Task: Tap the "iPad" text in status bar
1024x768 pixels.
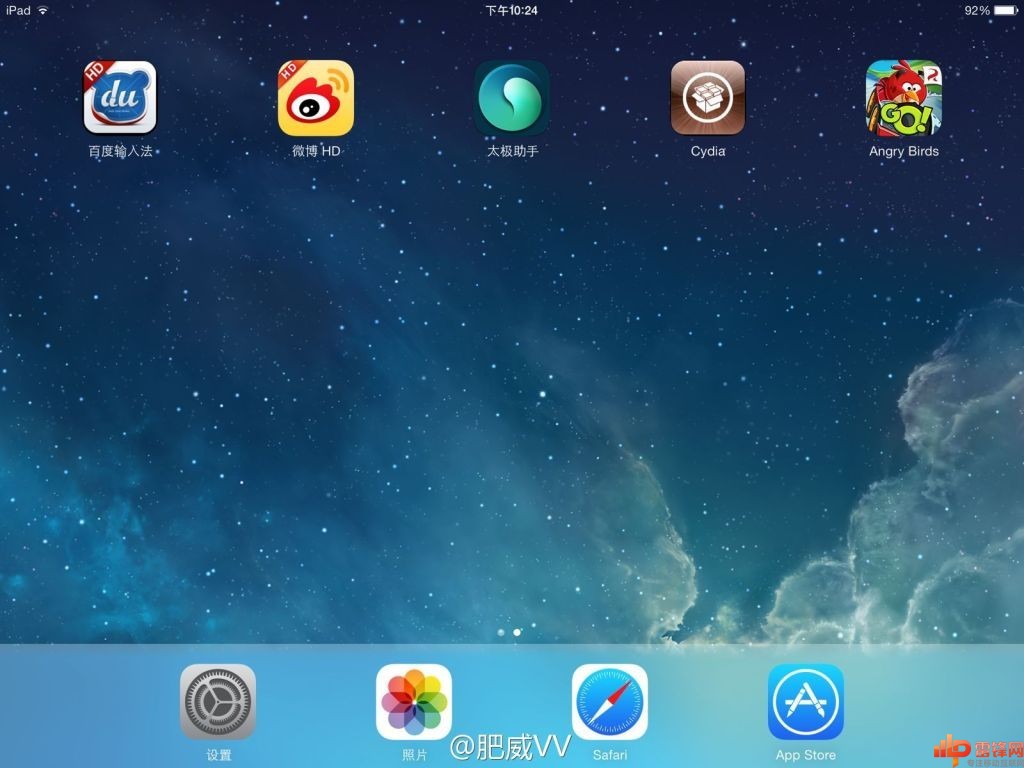Action: coord(18,10)
